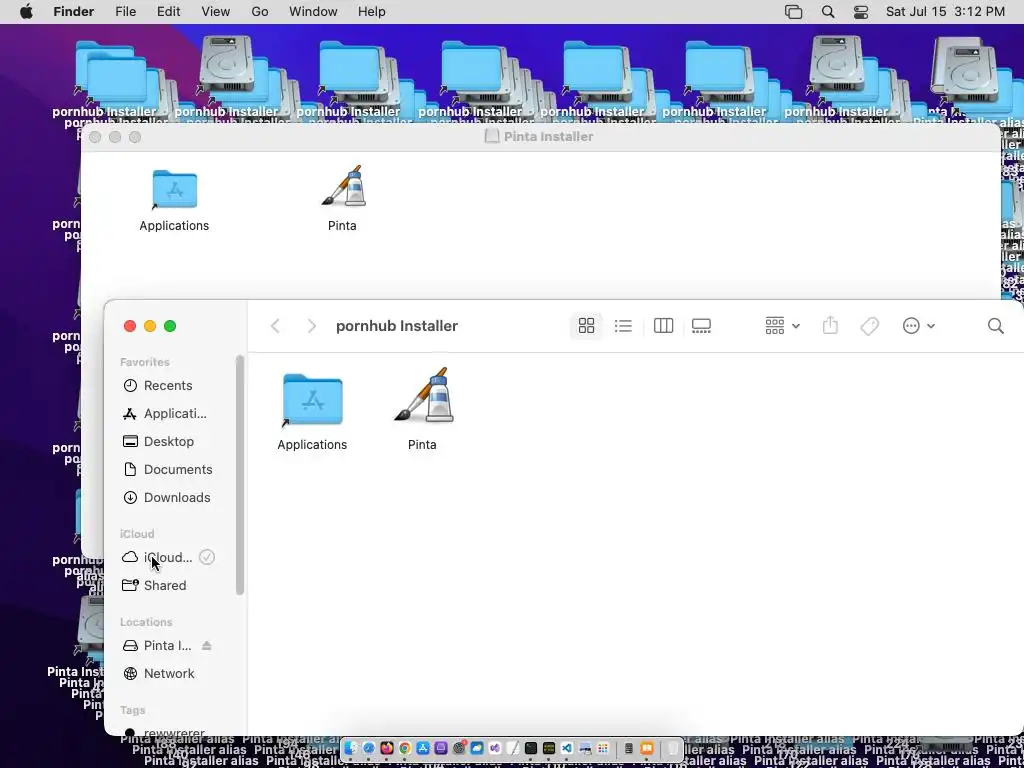This screenshot has height=768, width=1024.
Task: Switch front Finder window to icon view
Action: (586, 326)
